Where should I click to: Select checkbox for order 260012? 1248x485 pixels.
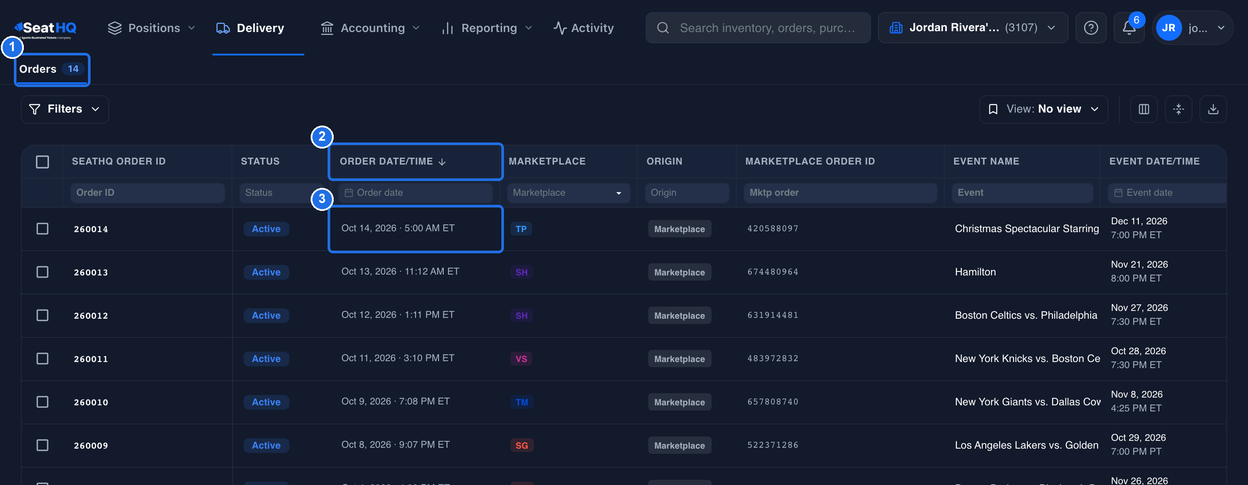tap(42, 315)
